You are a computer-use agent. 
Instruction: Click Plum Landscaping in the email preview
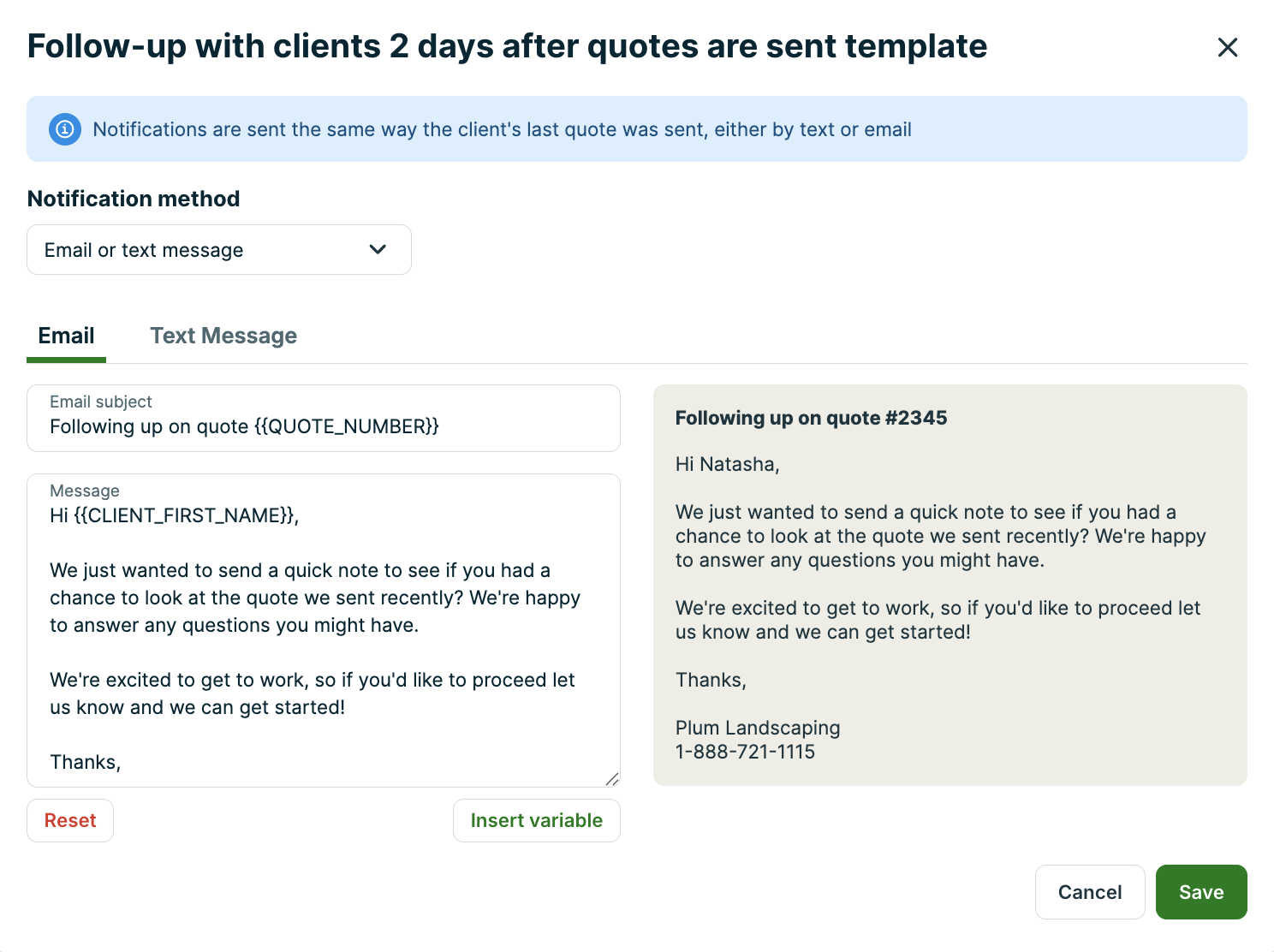tap(757, 728)
